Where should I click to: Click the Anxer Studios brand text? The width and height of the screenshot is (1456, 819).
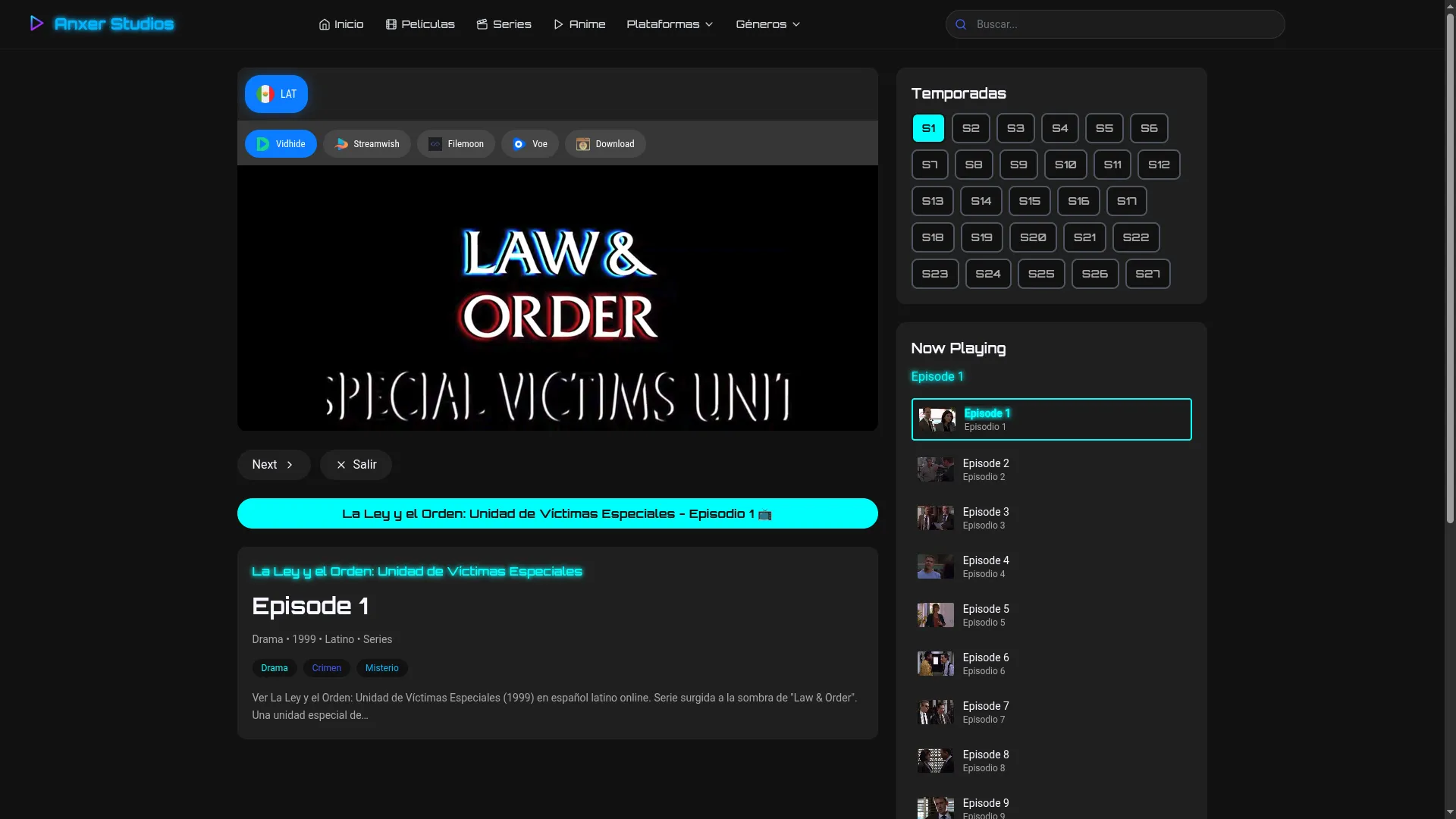coord(114,24)
